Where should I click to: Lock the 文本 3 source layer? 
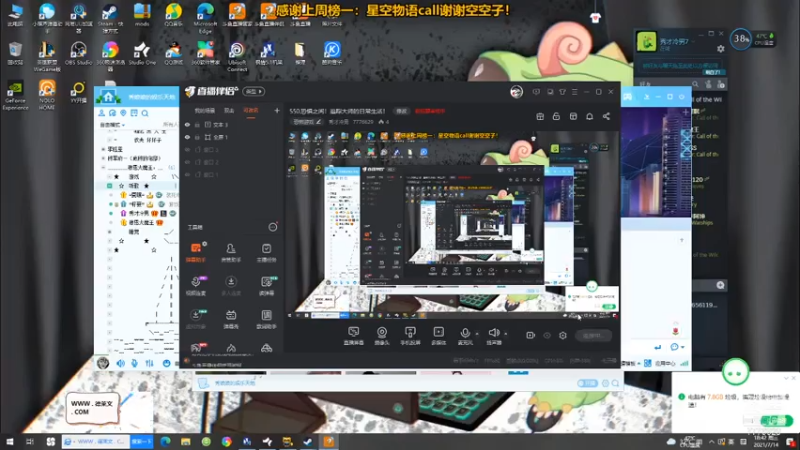[x=197, y=124]
